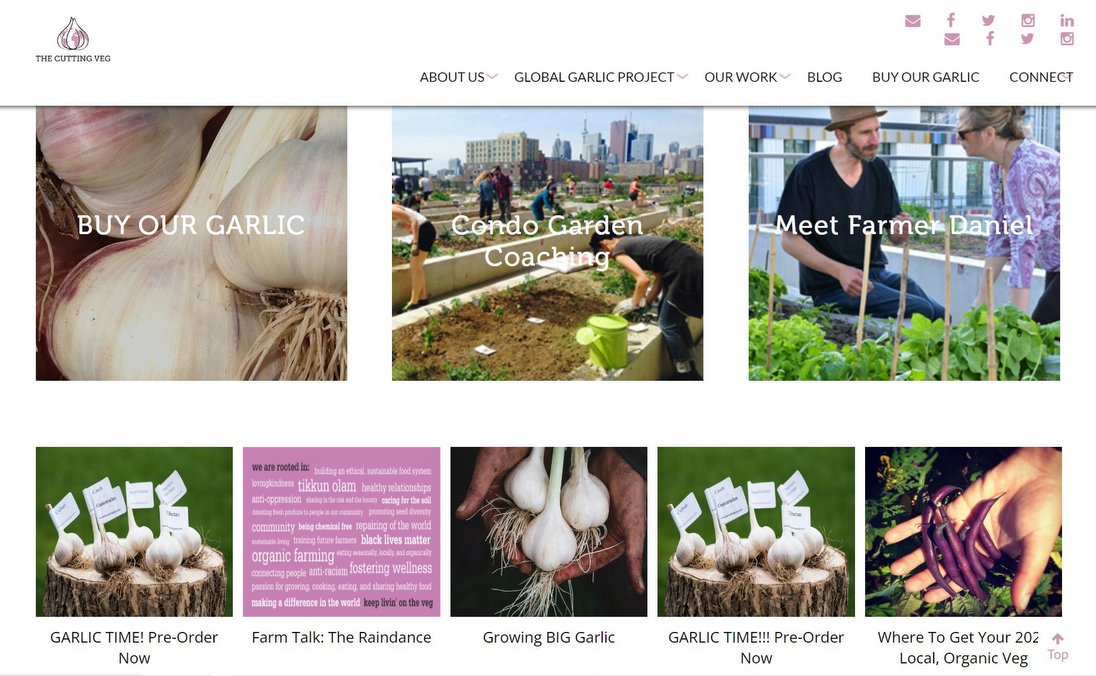Click the Top arrow to return up

coord(1058,647)
